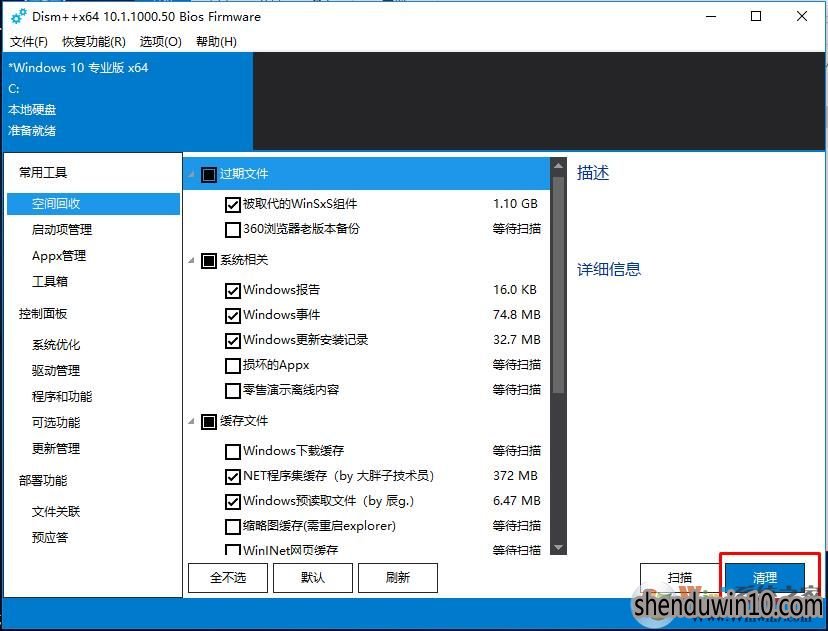Click the 常用工具 section header

pyautogui.click(x=43, y=172)
